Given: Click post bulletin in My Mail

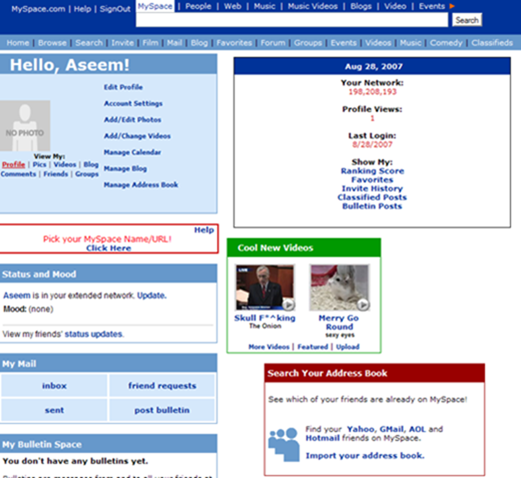Looking at the screenshot, I should coord(162,410).
